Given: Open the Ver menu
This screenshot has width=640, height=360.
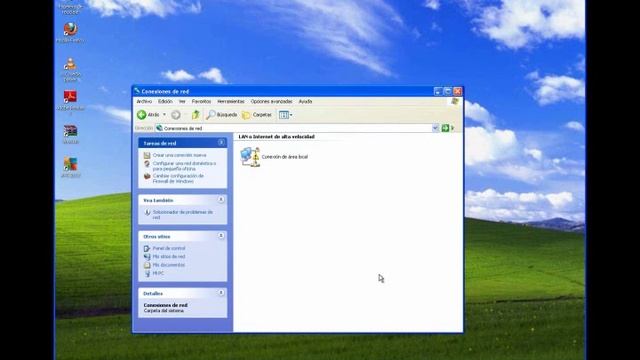Looking at the screenshot, I should click(x=182, y=101).
